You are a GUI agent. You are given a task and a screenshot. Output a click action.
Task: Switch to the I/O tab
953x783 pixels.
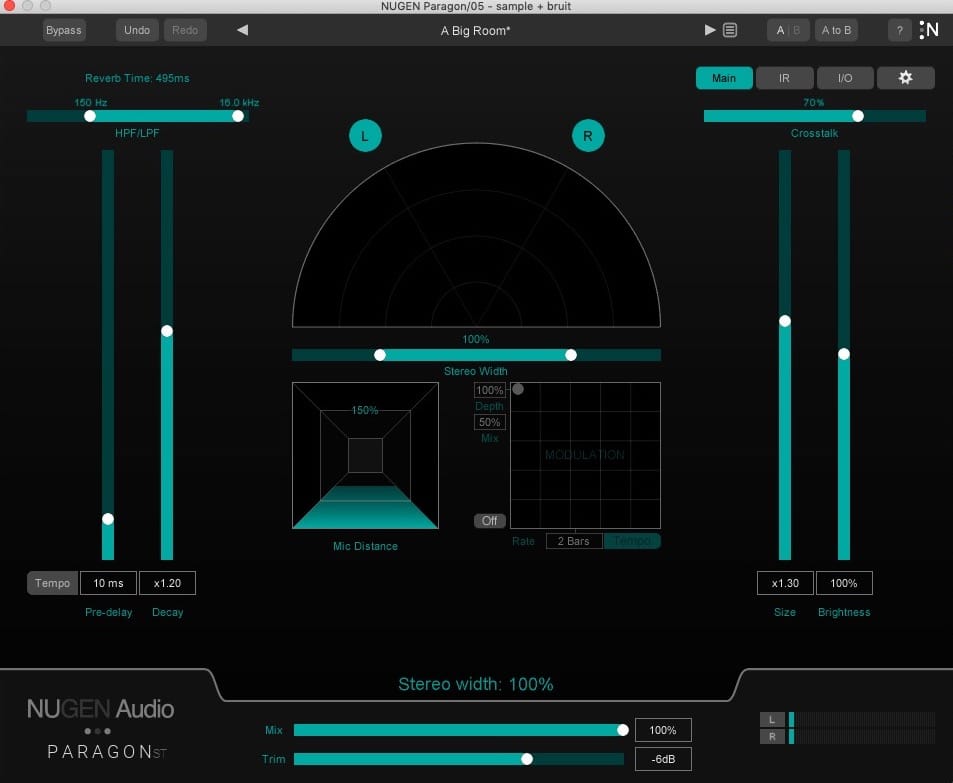click(x=845, y=77)
